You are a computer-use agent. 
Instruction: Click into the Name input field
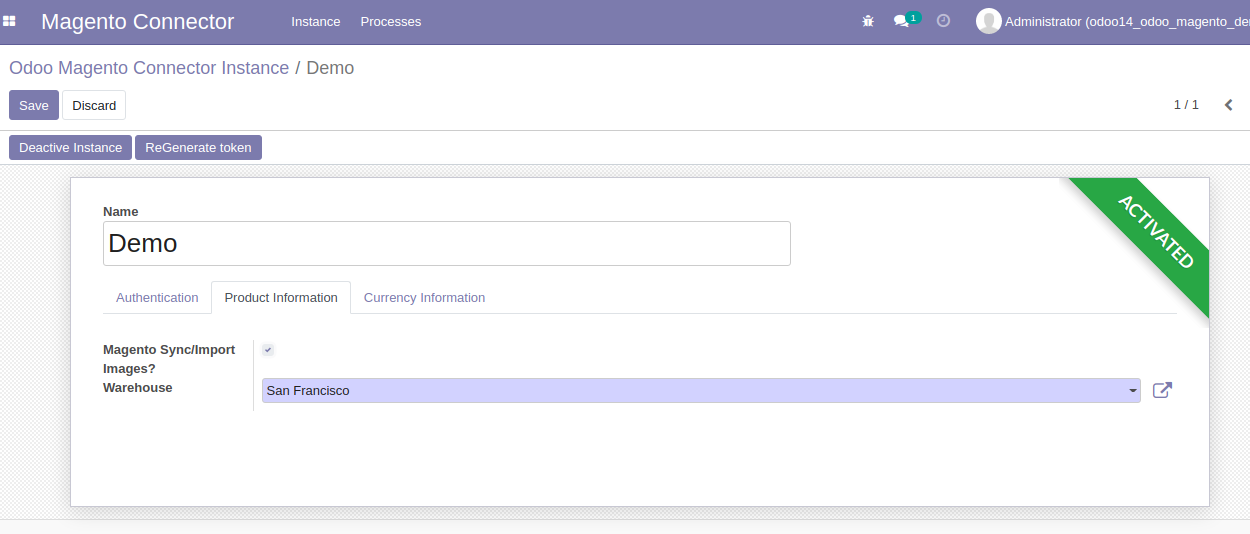446,244
